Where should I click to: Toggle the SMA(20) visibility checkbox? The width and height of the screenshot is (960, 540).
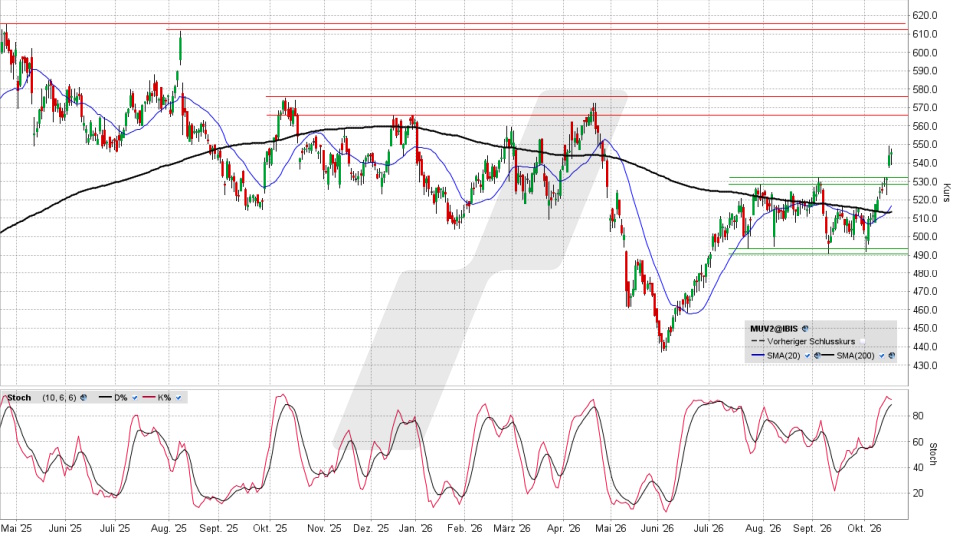pyautogui.click(x=808, y=356)
